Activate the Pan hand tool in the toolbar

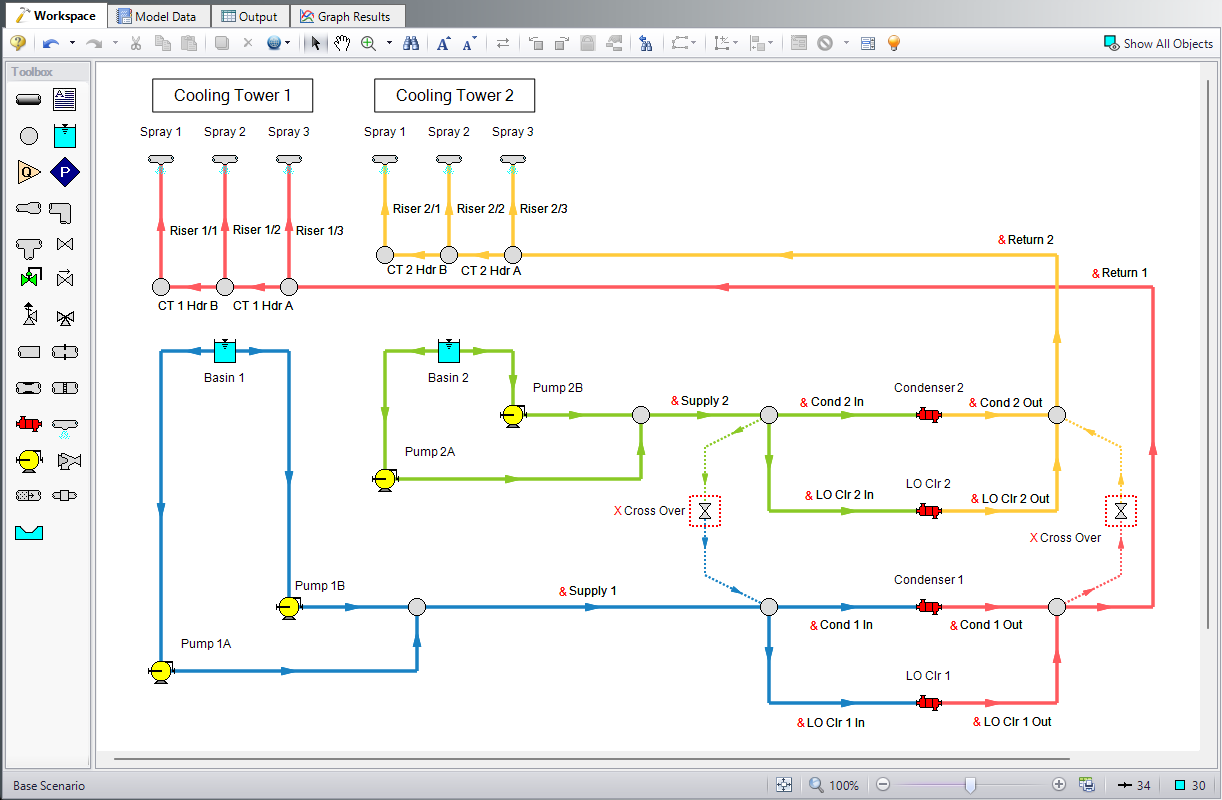(341, 43)
